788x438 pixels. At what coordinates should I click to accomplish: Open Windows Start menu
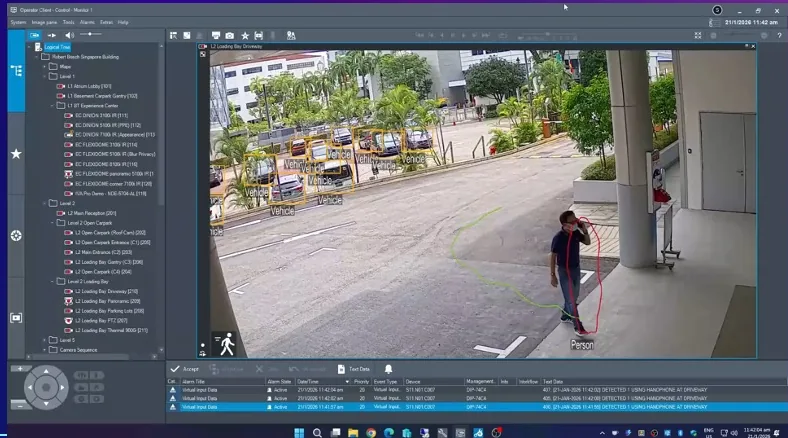click(299, 432)
